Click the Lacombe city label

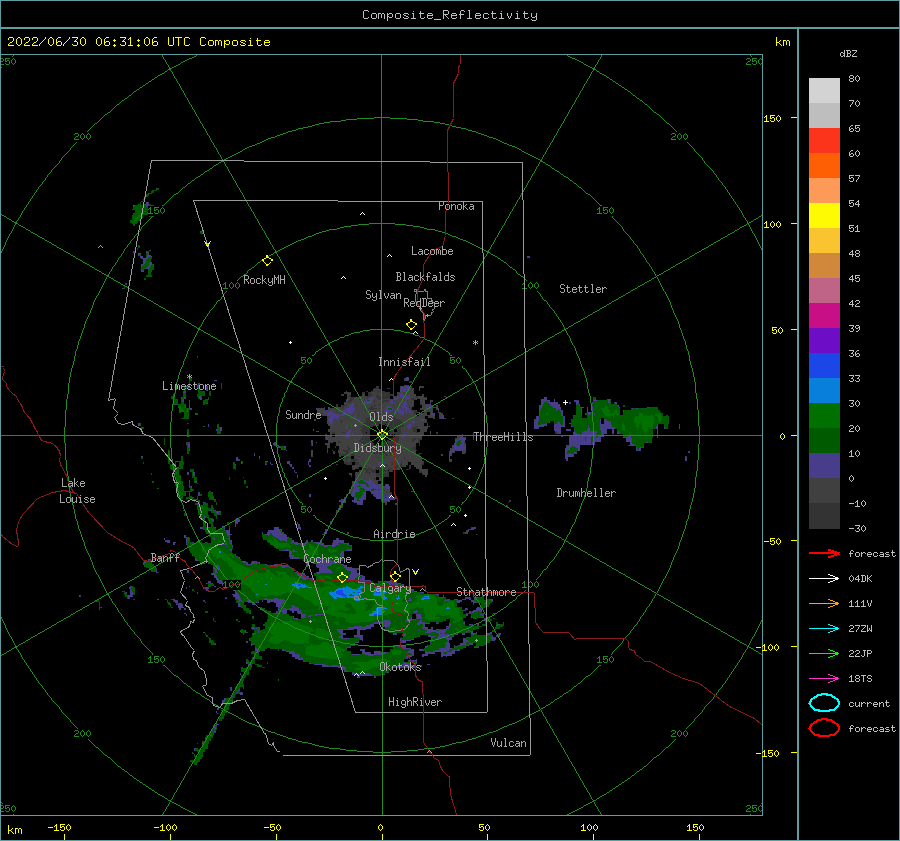tap(432, 251)
